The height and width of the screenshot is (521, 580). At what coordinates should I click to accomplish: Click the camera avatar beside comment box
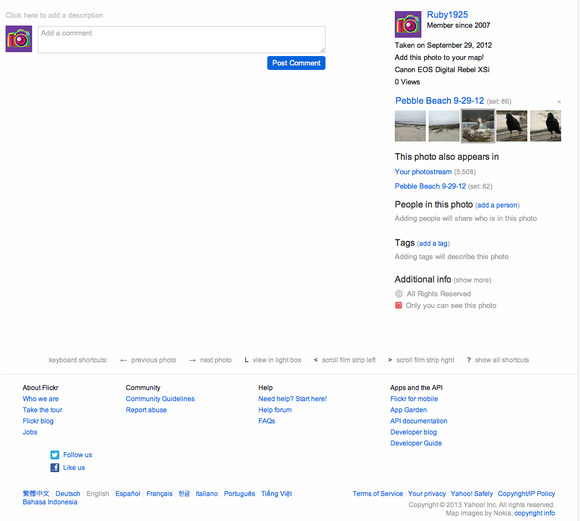coord(19,39)
